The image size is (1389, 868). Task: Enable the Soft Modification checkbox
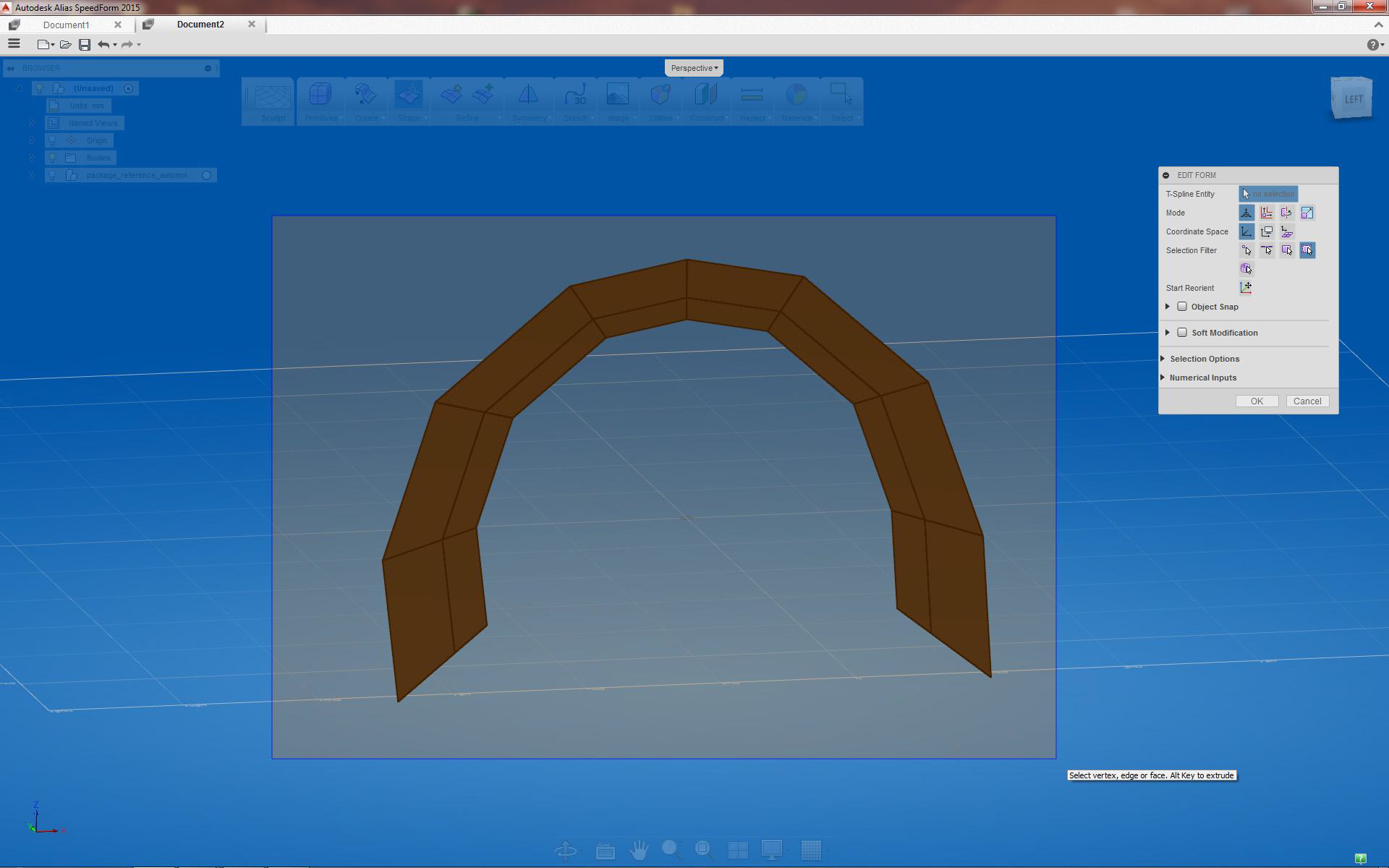pos(1182,333)
